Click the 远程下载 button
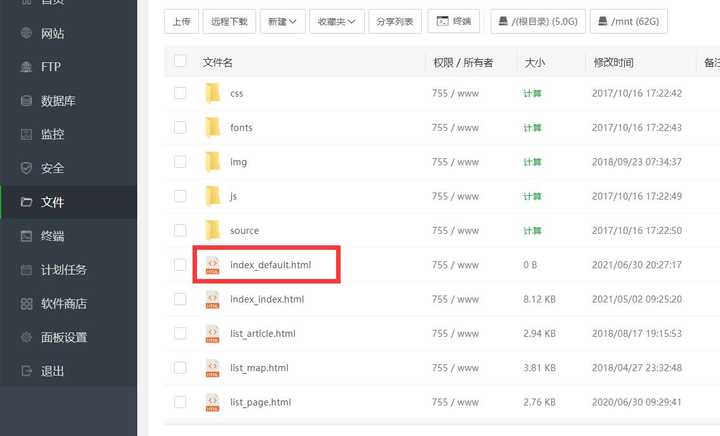 point(230,22)
